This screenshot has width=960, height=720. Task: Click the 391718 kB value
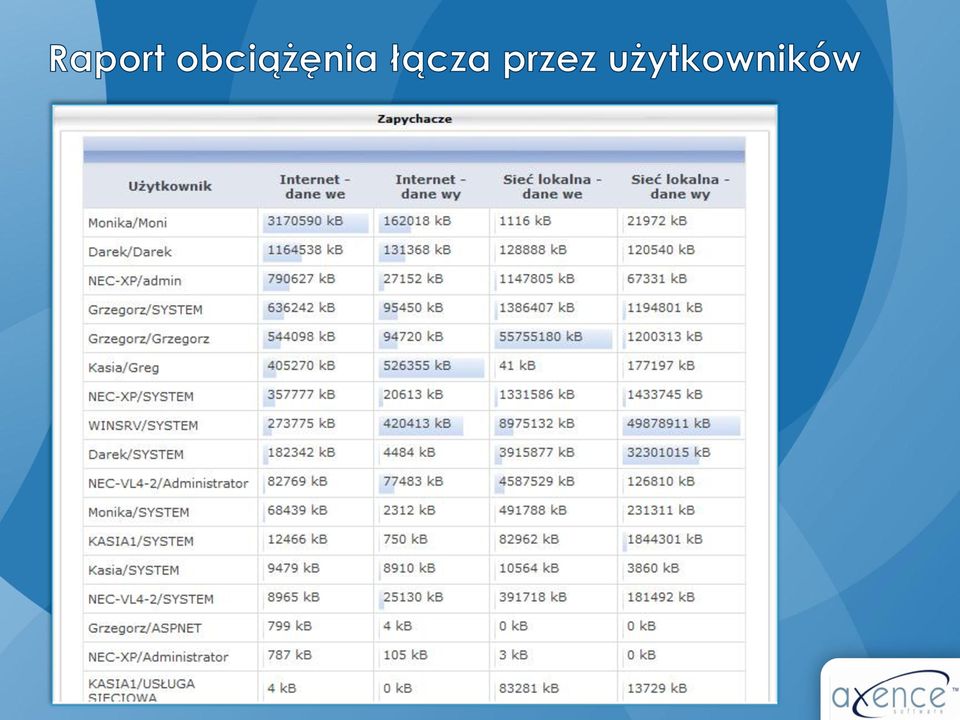[x=533, y=597]
